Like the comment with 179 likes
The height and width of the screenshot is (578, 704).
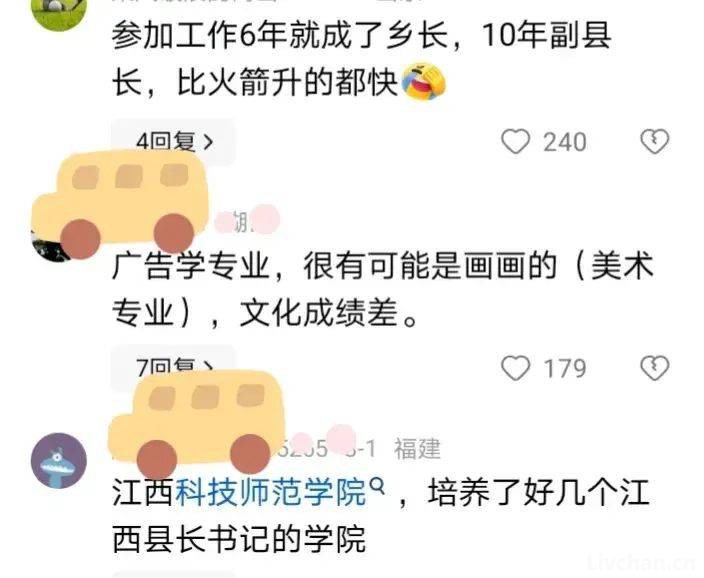coord(515,368)
